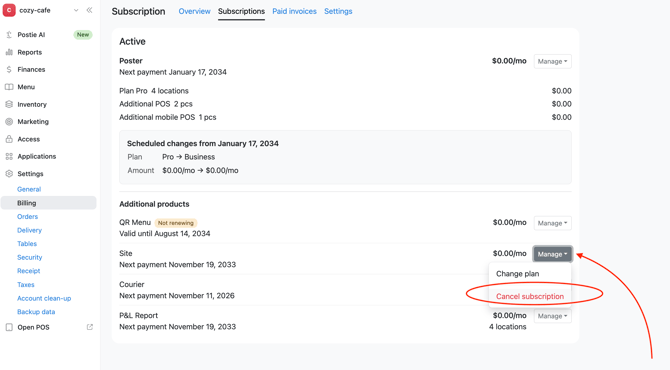Open Menu via its book icon

9,87
